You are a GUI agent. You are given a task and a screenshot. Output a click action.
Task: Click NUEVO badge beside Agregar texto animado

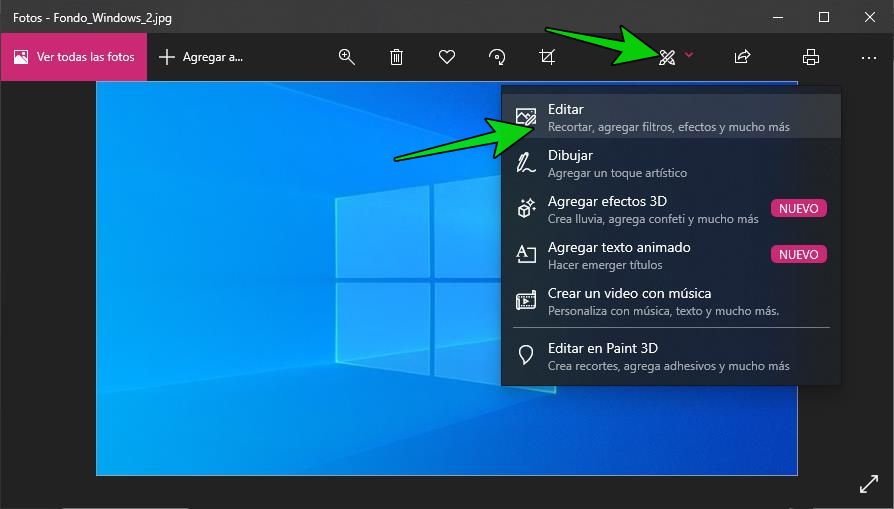point(798,254)
